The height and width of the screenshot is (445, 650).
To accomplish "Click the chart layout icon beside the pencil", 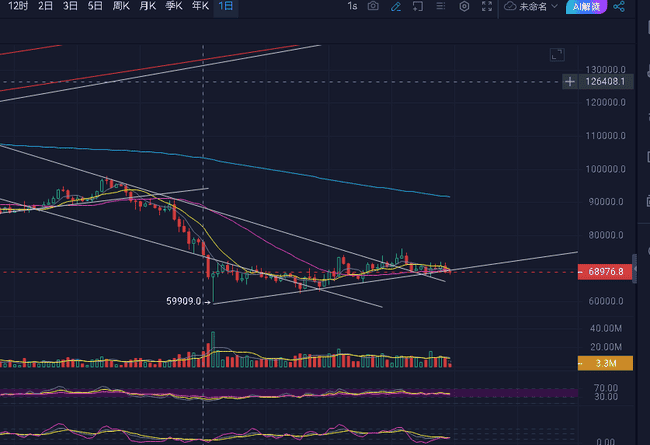I will pyautogui.click(x=418, y=6).
